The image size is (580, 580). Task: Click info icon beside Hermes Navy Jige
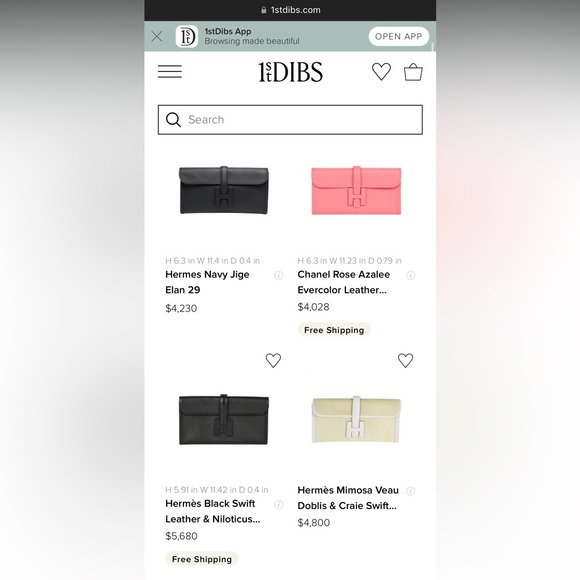(x=279, y=275)
